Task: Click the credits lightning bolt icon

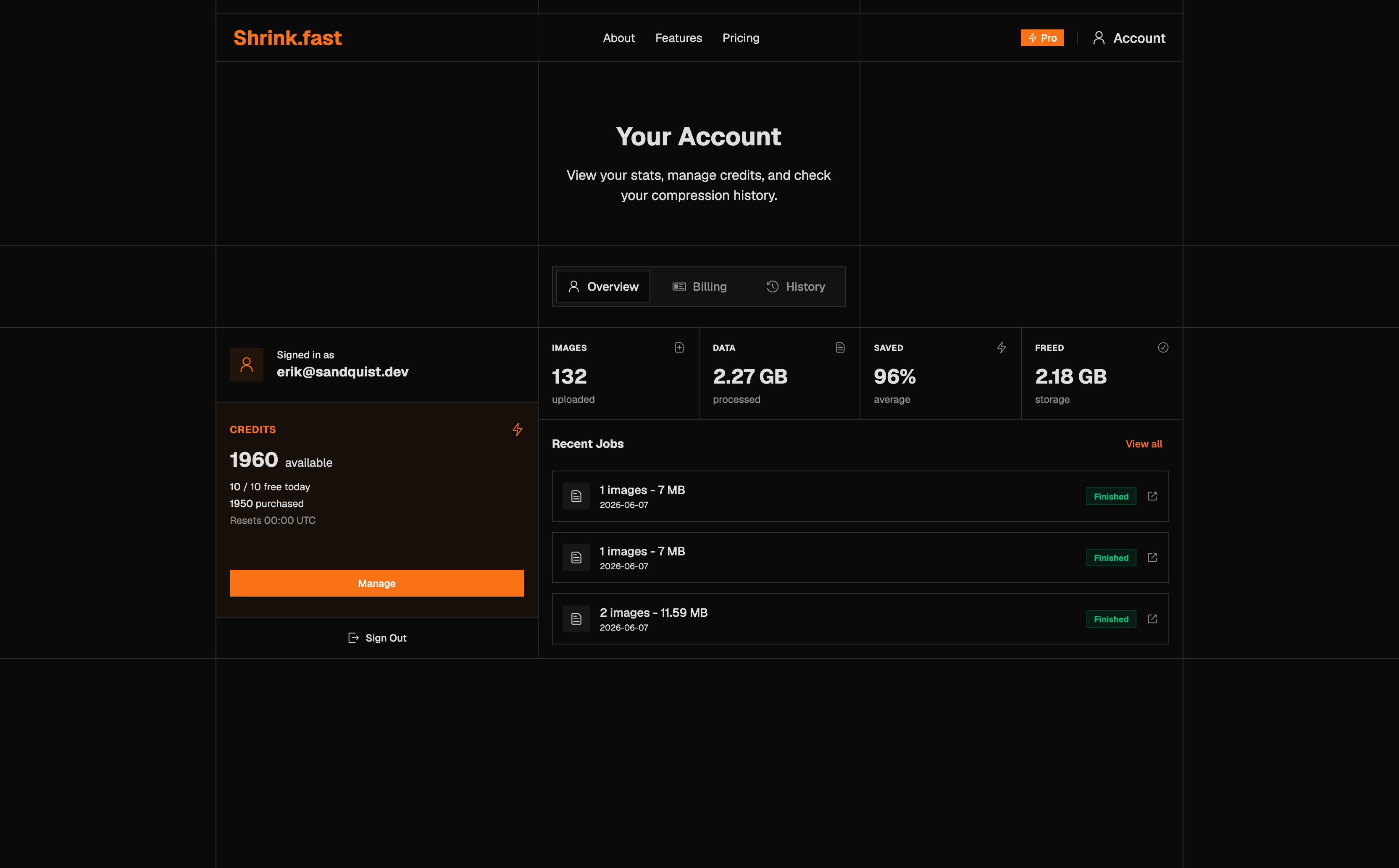Action: coord(517,429)
